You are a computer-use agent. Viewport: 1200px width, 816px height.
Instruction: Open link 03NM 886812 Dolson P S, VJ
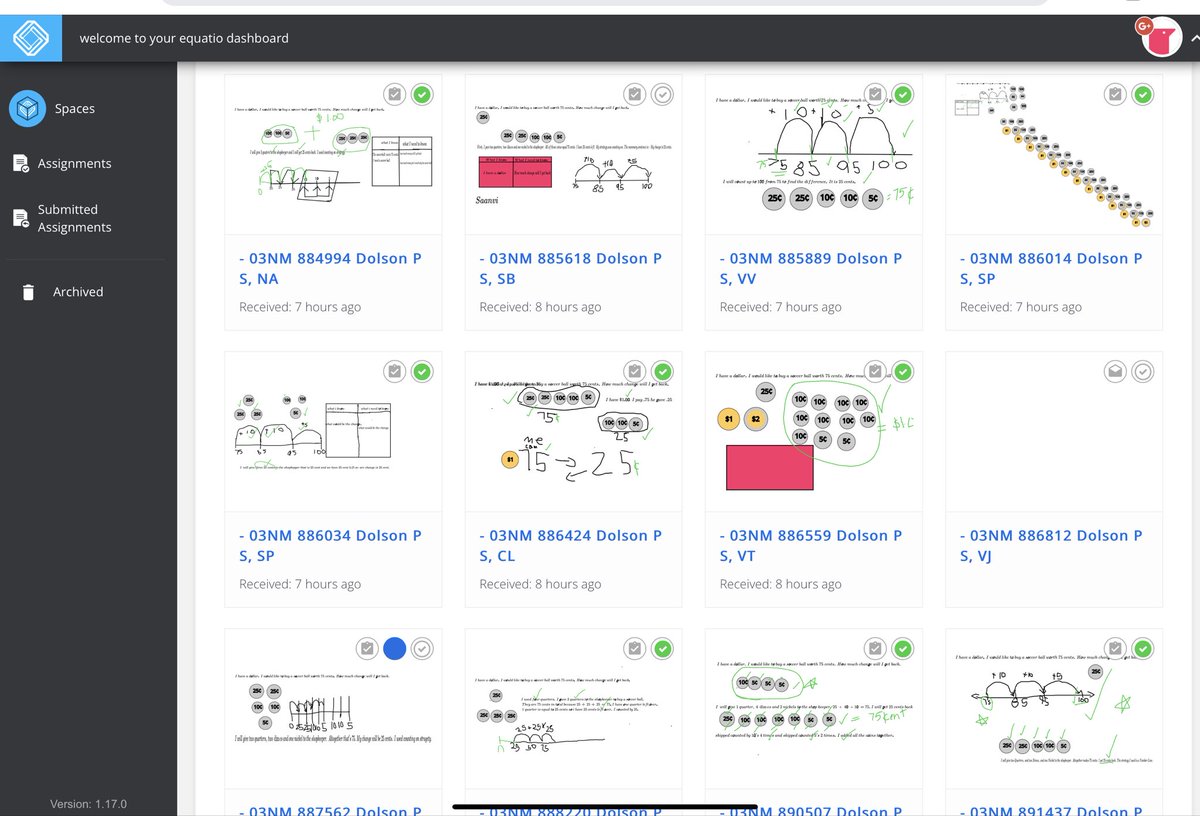pyautogui.click(x=1051, y=545)
